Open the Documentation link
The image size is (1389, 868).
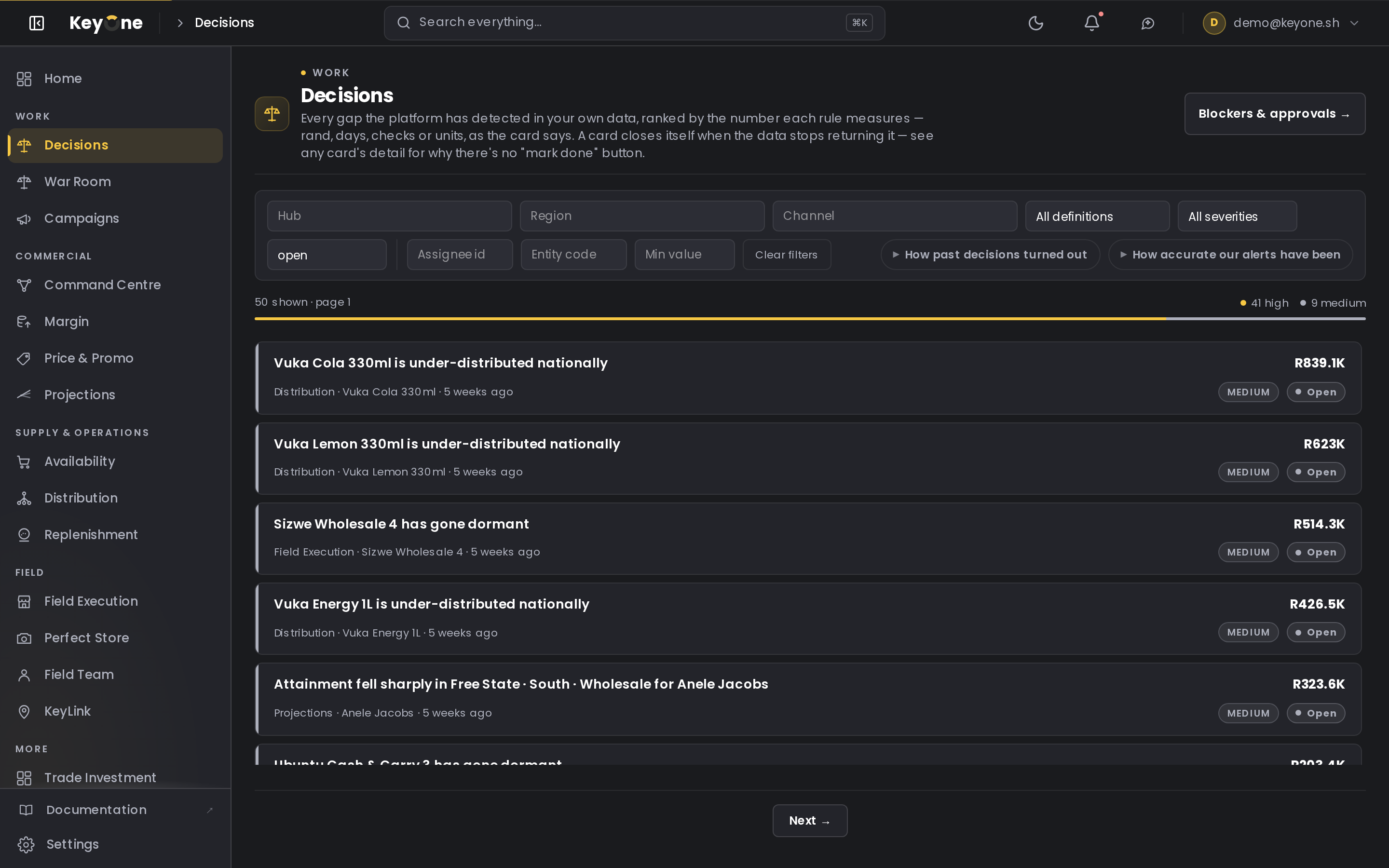point(115,810)
